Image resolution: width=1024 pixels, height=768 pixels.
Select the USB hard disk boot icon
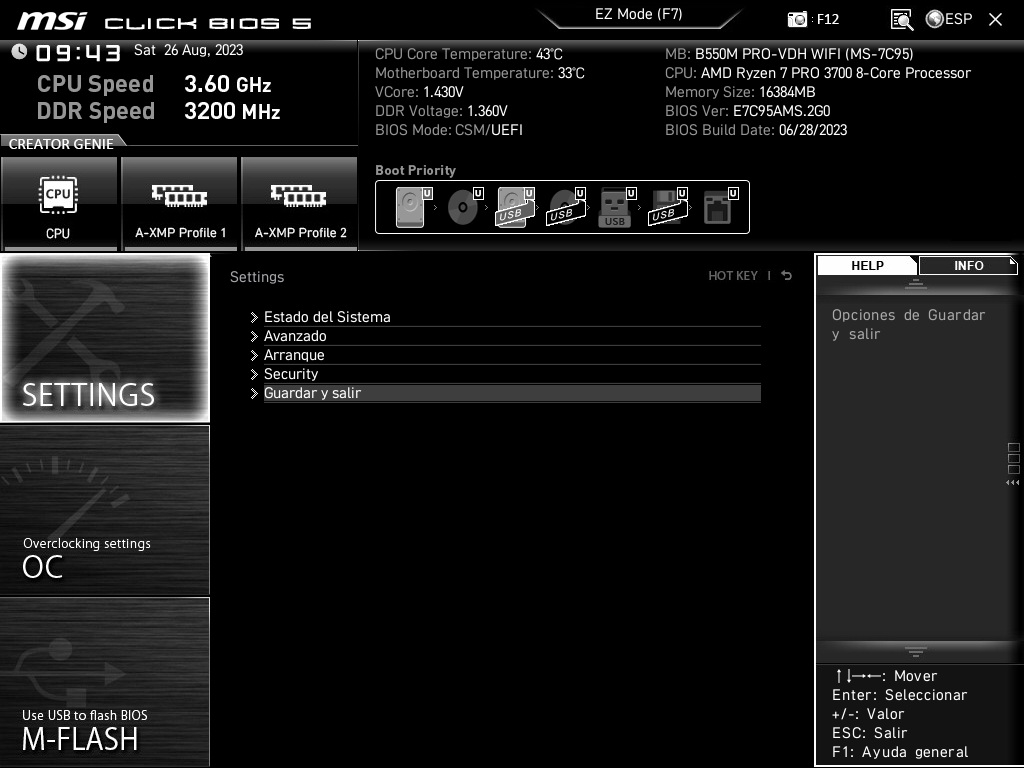tap(515, 207)
